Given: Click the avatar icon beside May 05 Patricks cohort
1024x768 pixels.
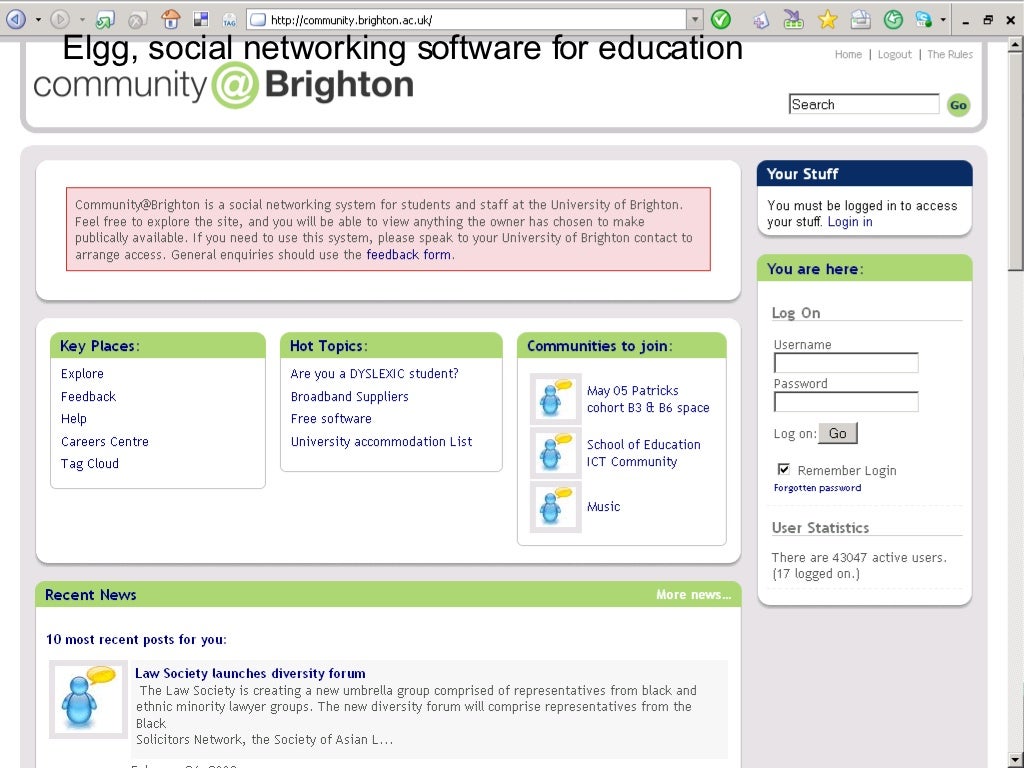Looking at the screenshot, I should tap(555, 398).
